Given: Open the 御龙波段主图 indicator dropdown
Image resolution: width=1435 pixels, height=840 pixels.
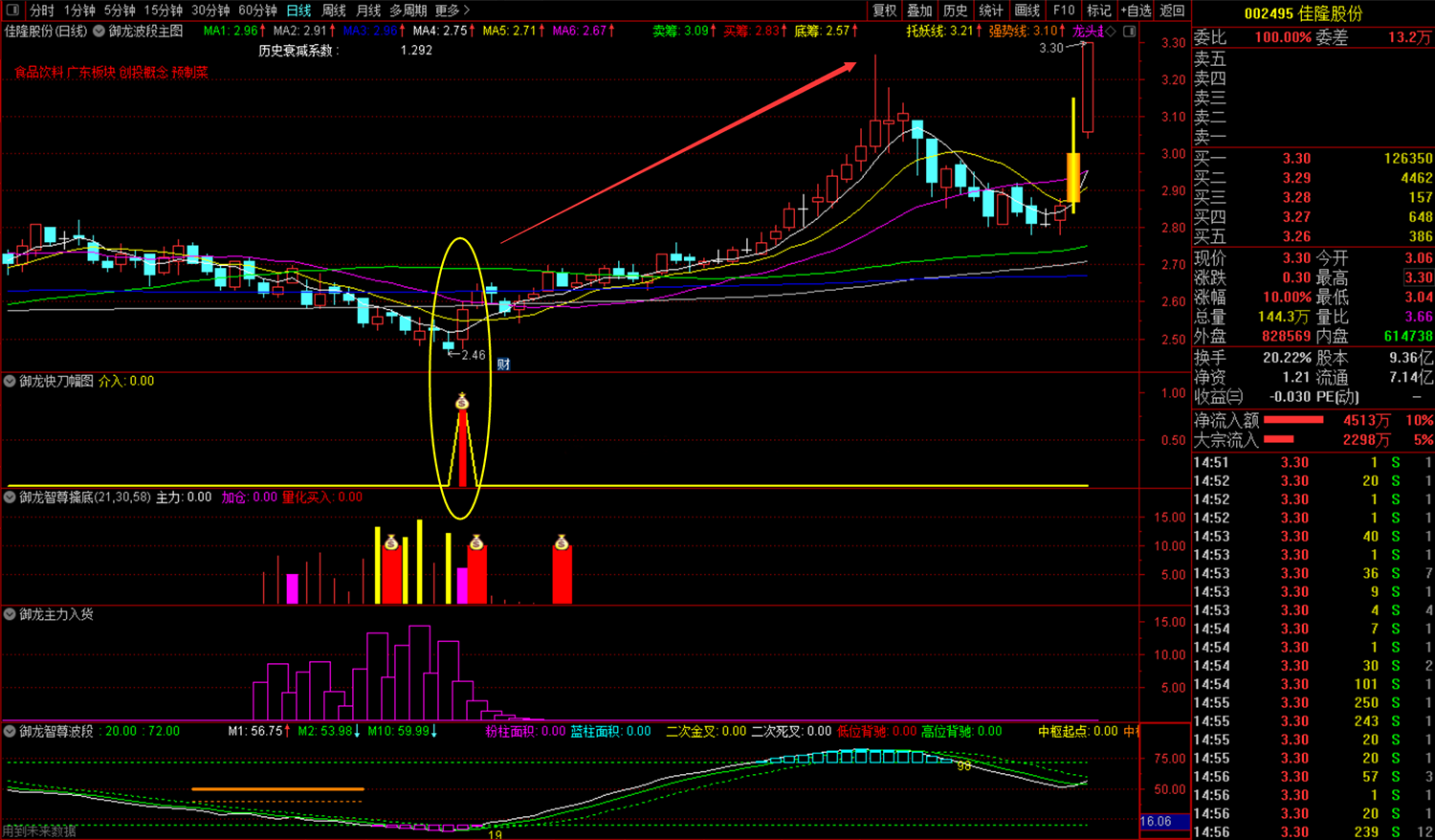Looking at the screenshot, I should coord(99,31).
